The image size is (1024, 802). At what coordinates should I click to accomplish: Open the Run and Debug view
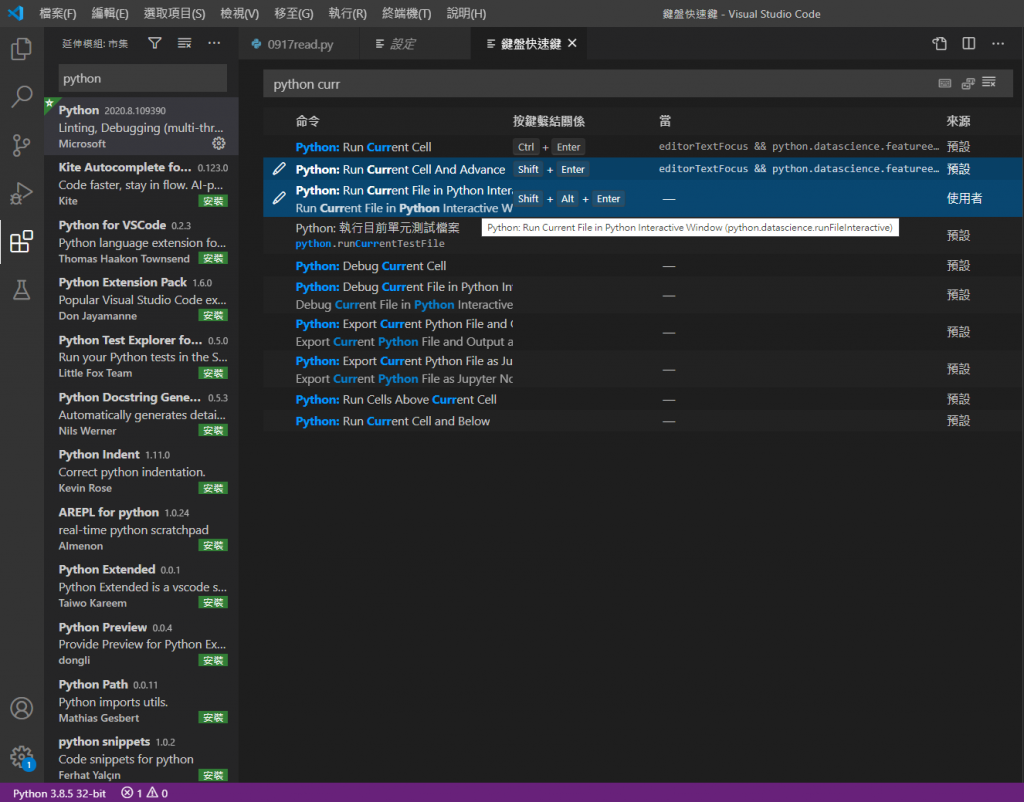click(x=21, y=193)
